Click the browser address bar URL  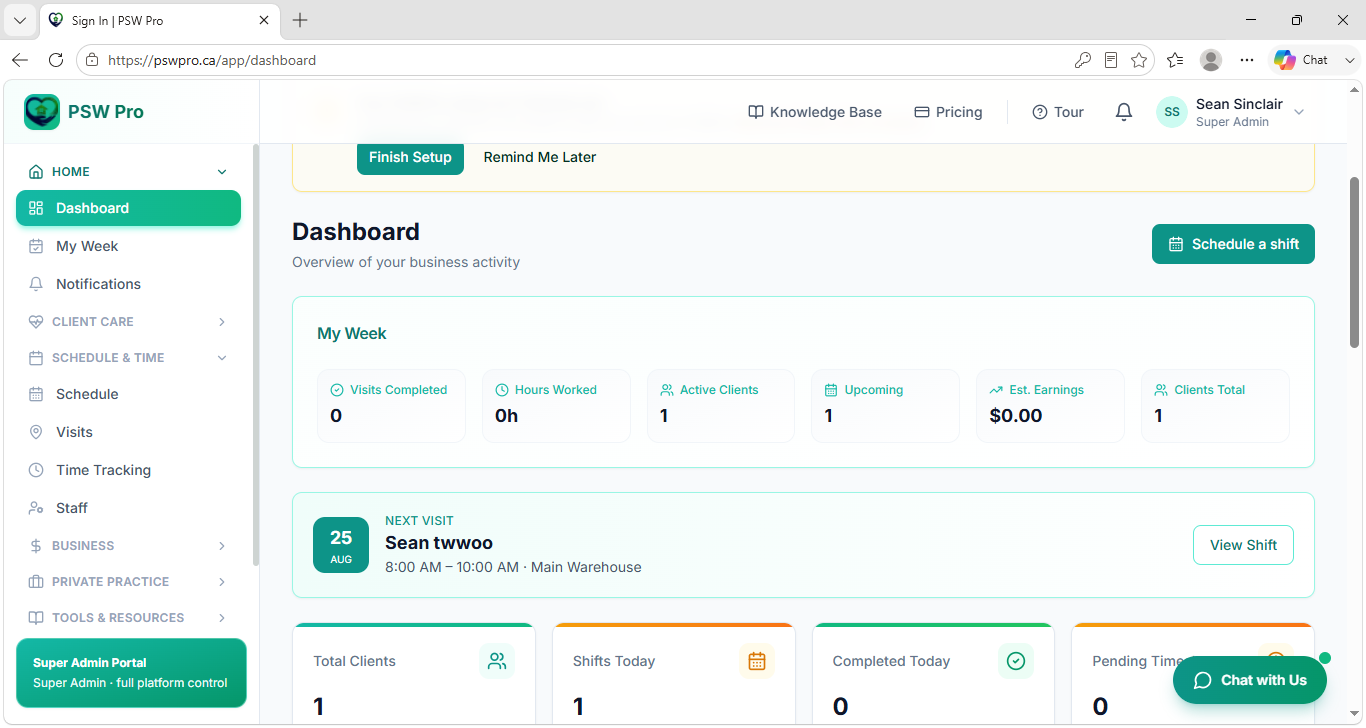pos(212,60)
